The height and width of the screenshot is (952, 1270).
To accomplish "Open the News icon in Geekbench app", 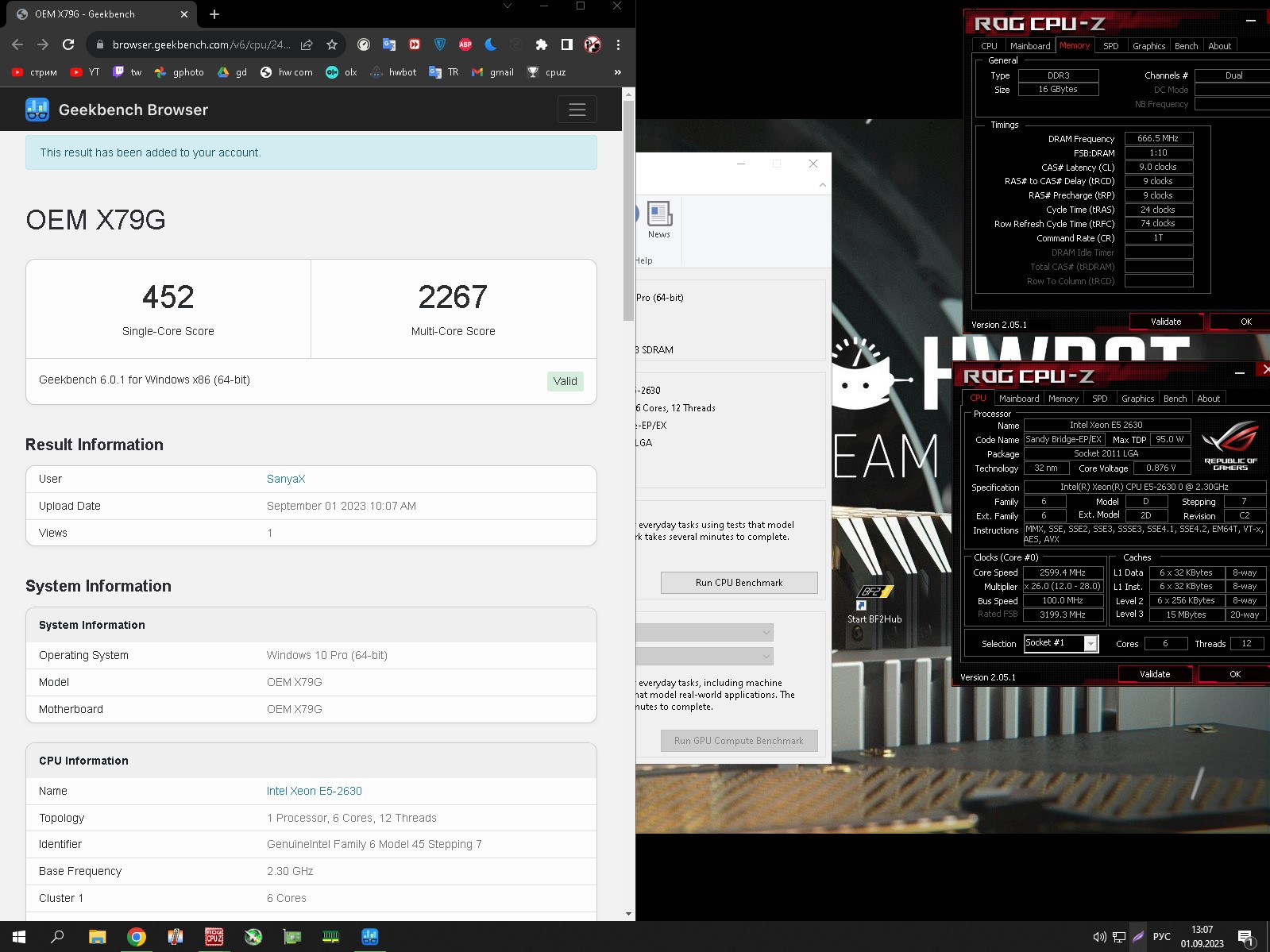I will coord(659,220).
